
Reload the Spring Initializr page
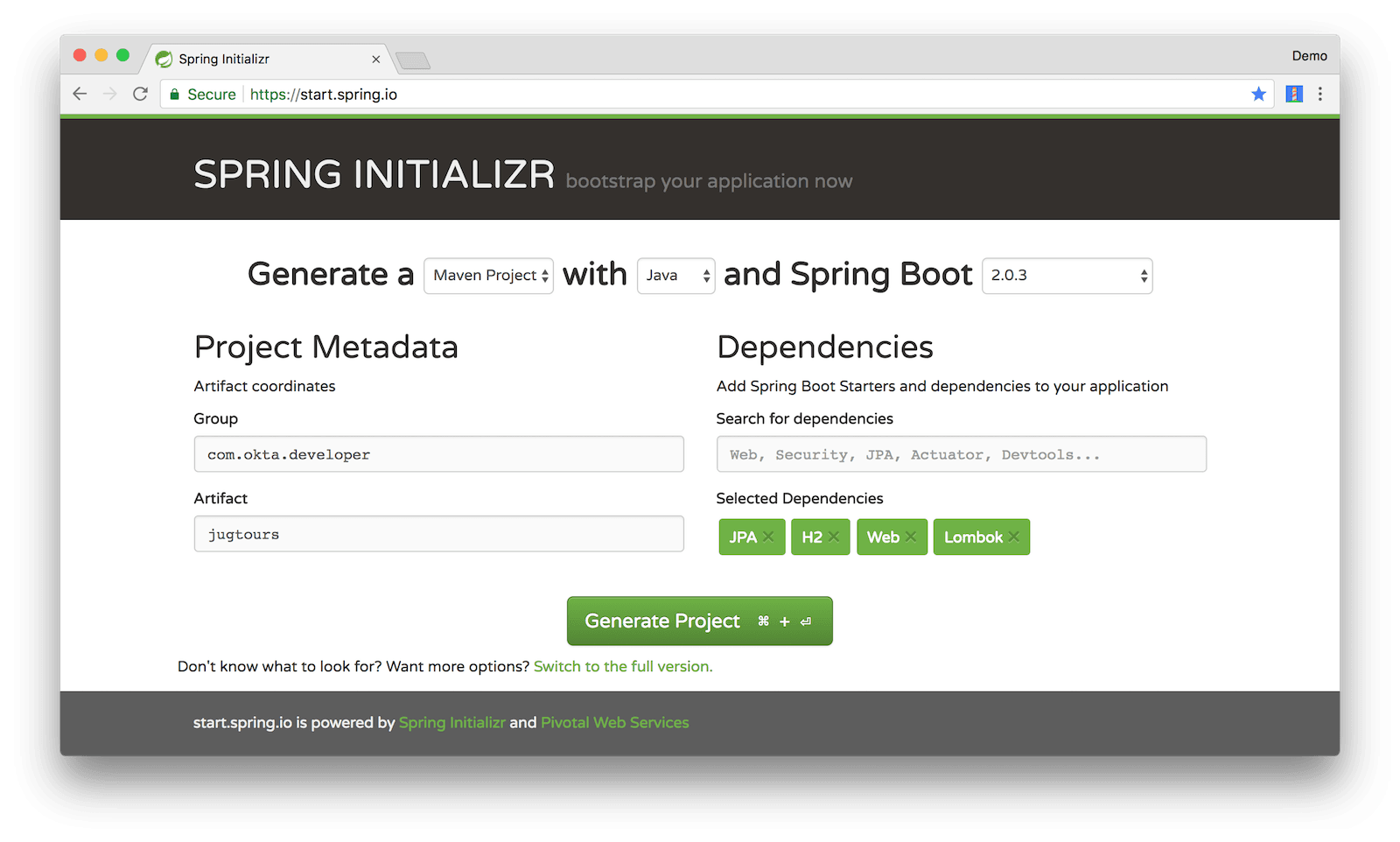coord(140,94)
